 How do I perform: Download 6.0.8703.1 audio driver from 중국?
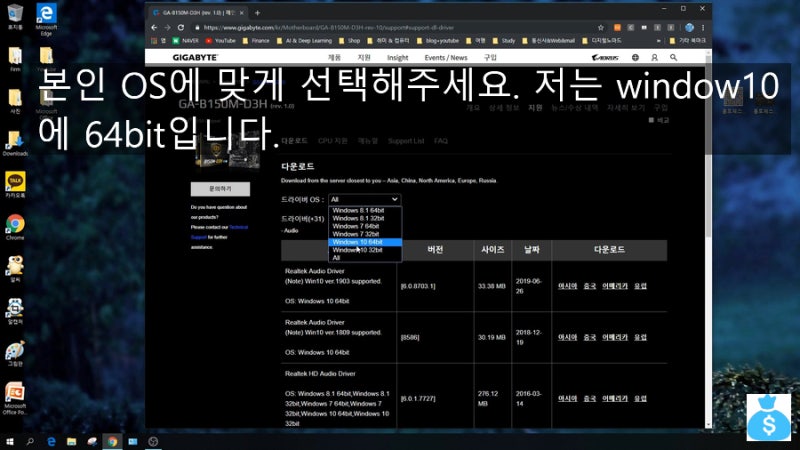click(x=590, y=286)
